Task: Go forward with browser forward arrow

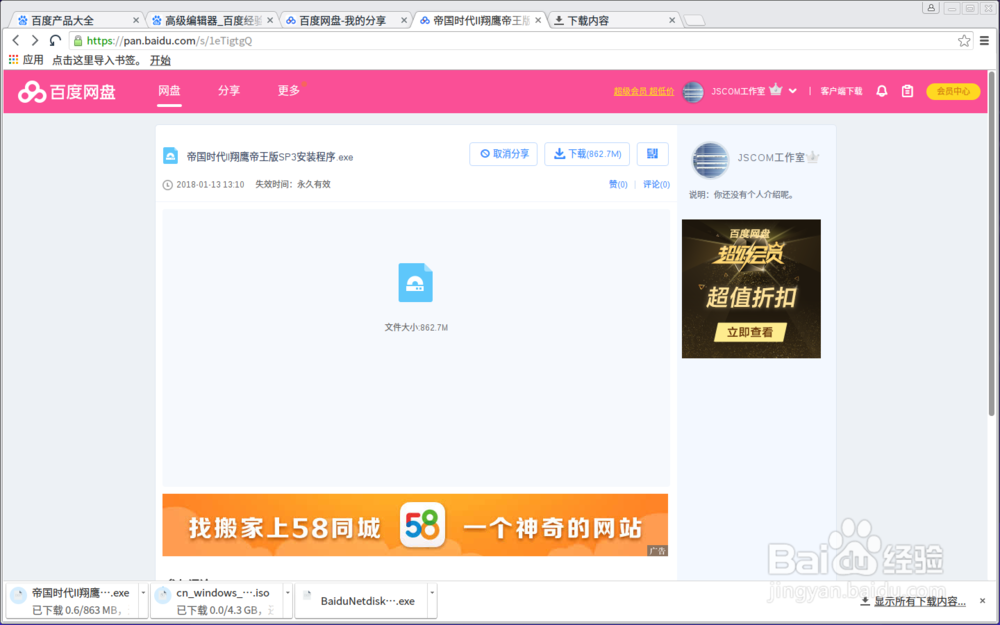Action: click(35, 41)
